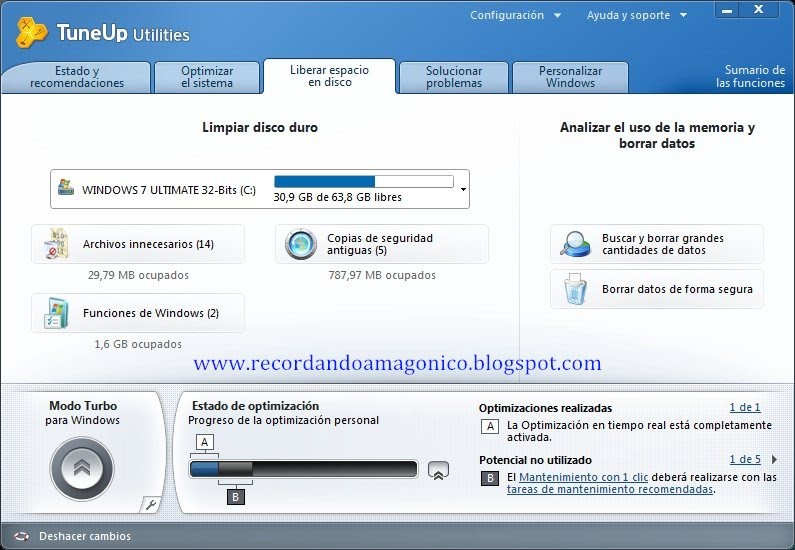Click the B badge beside Potencial no utilizado text
This screenshot has height=550, width=795.
click(490, 478)
